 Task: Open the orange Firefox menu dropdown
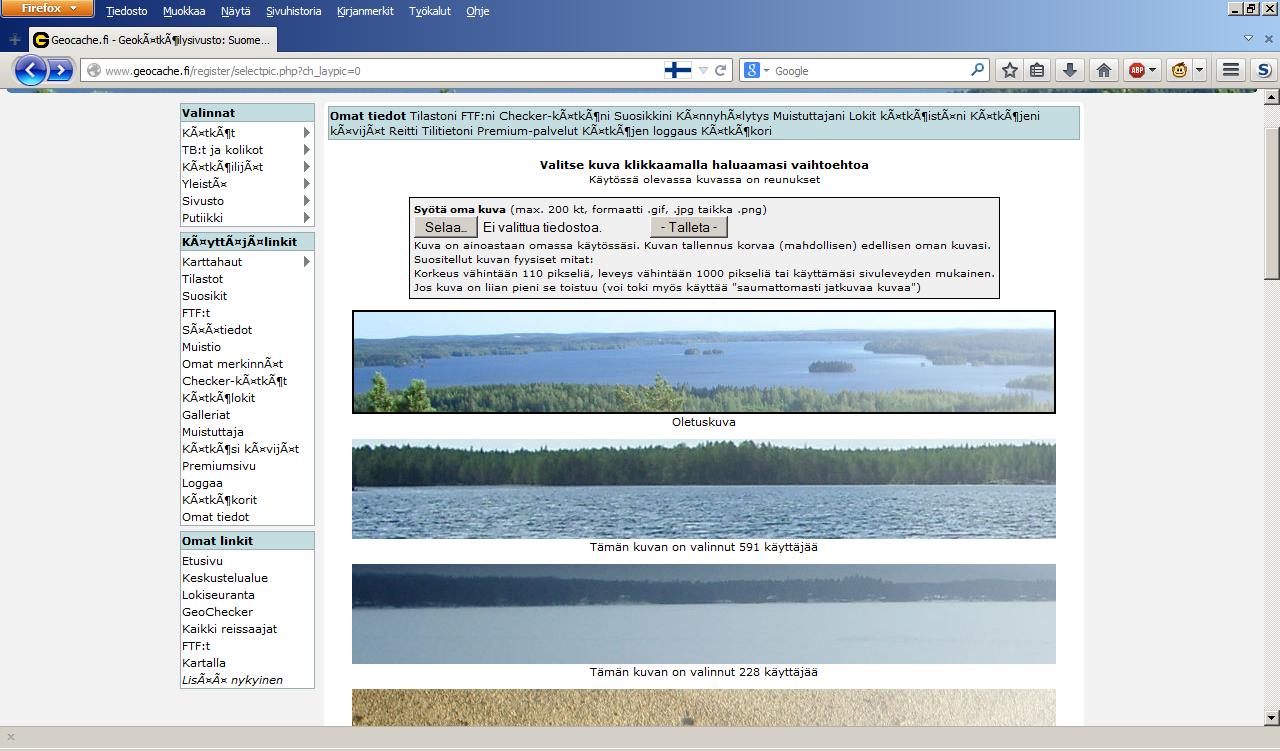click(x=48, y=9)
